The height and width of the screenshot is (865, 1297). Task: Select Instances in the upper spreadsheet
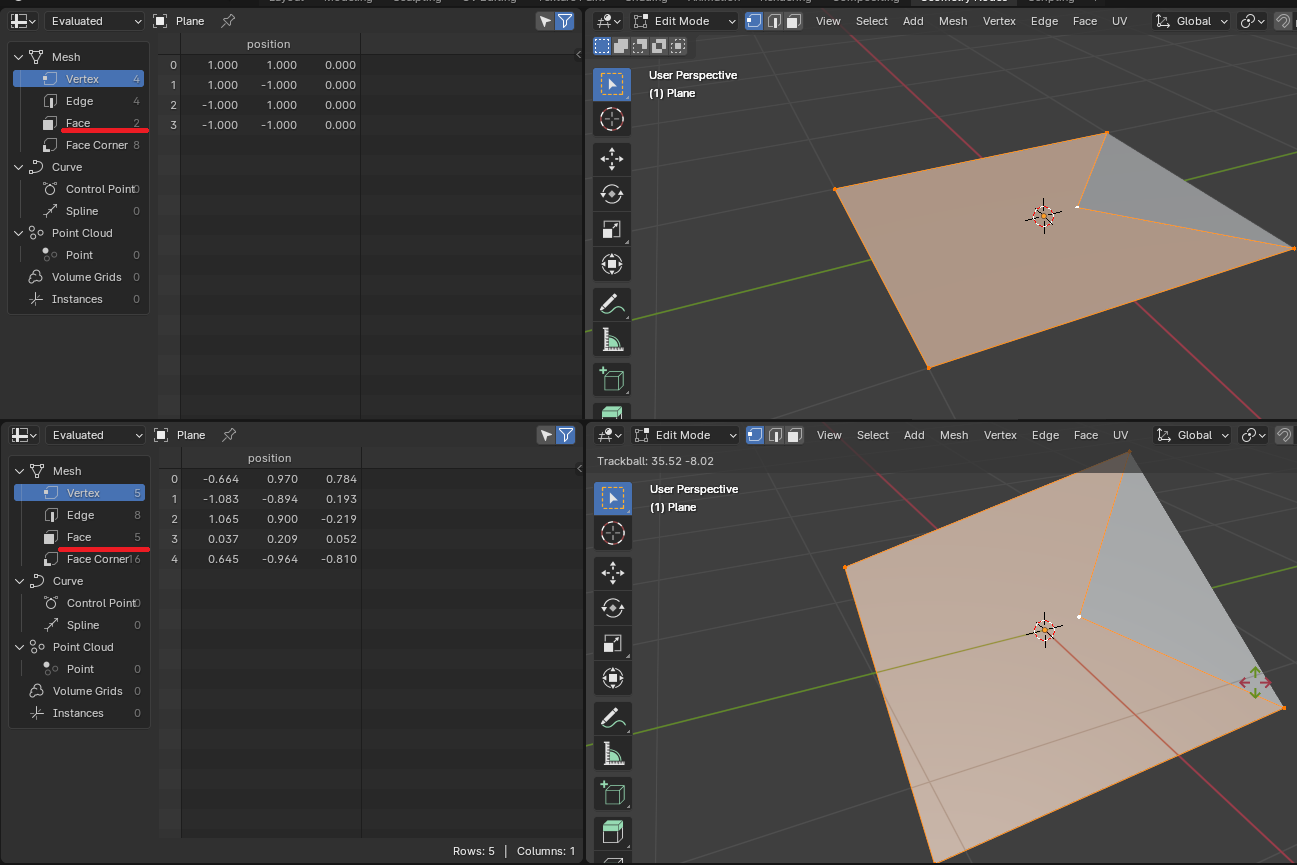tap(79, 299)
